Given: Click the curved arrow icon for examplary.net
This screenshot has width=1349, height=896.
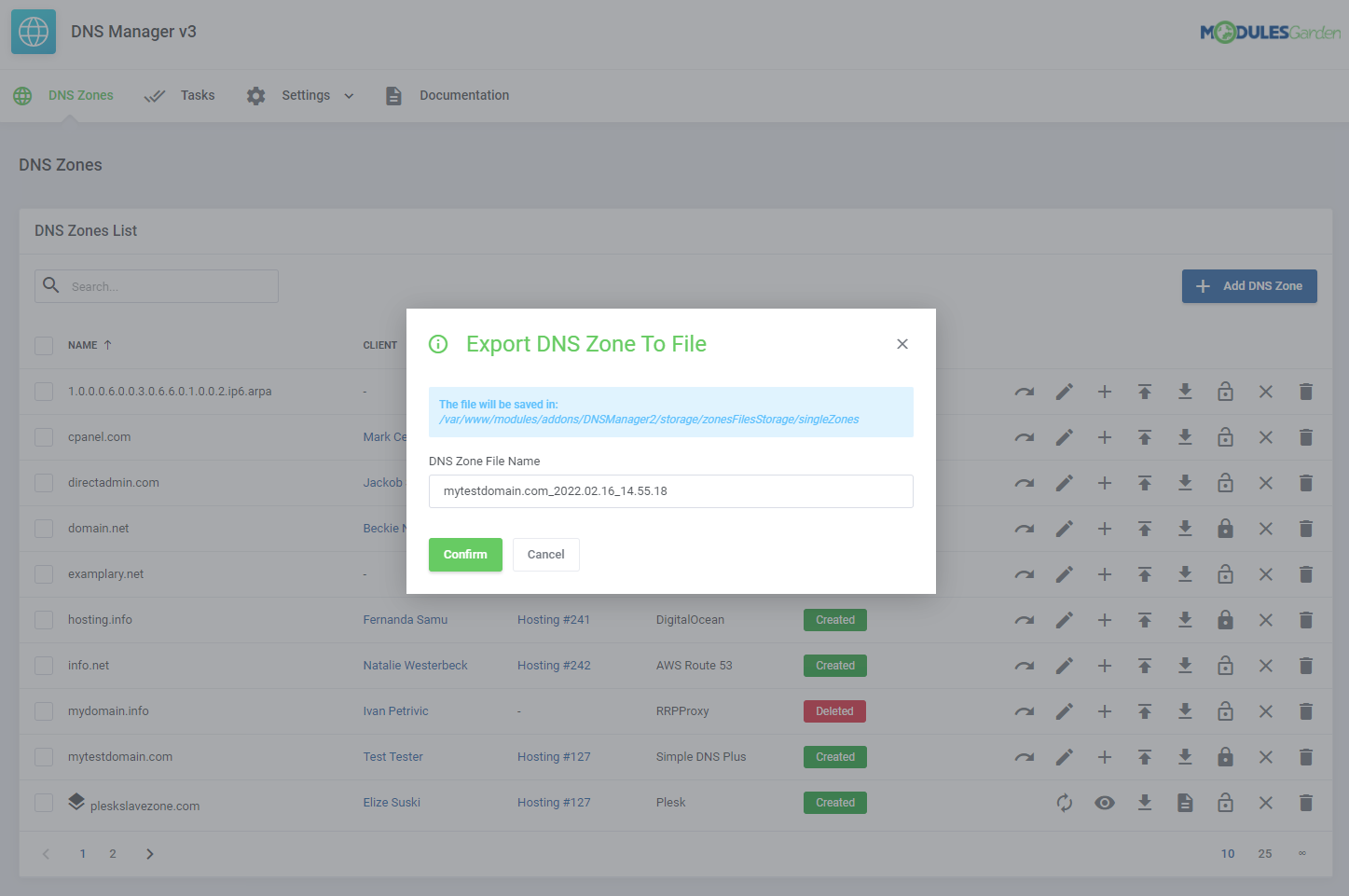Looking at the screenshot, I should (1024, 574).
